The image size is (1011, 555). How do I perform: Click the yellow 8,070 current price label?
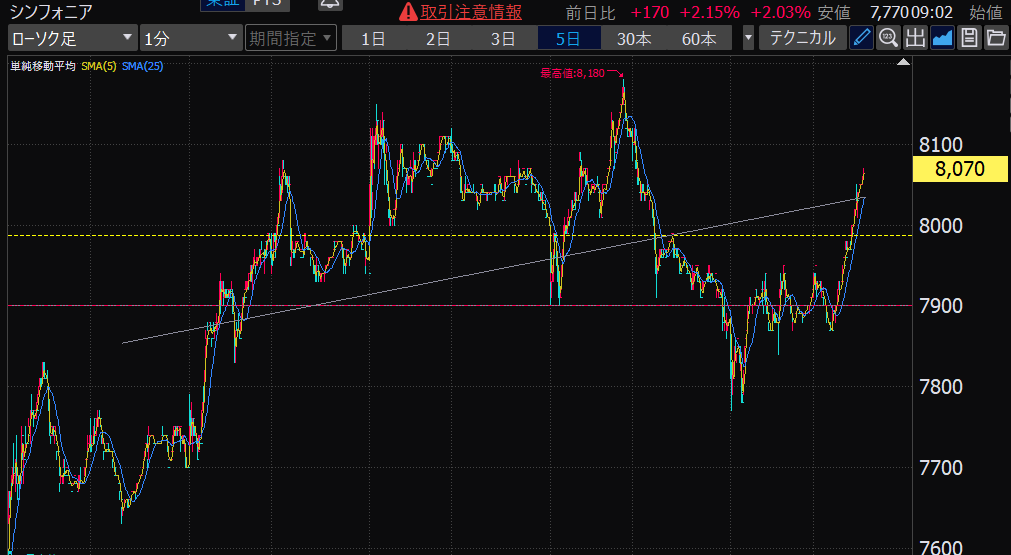click(x=959, y=170)
